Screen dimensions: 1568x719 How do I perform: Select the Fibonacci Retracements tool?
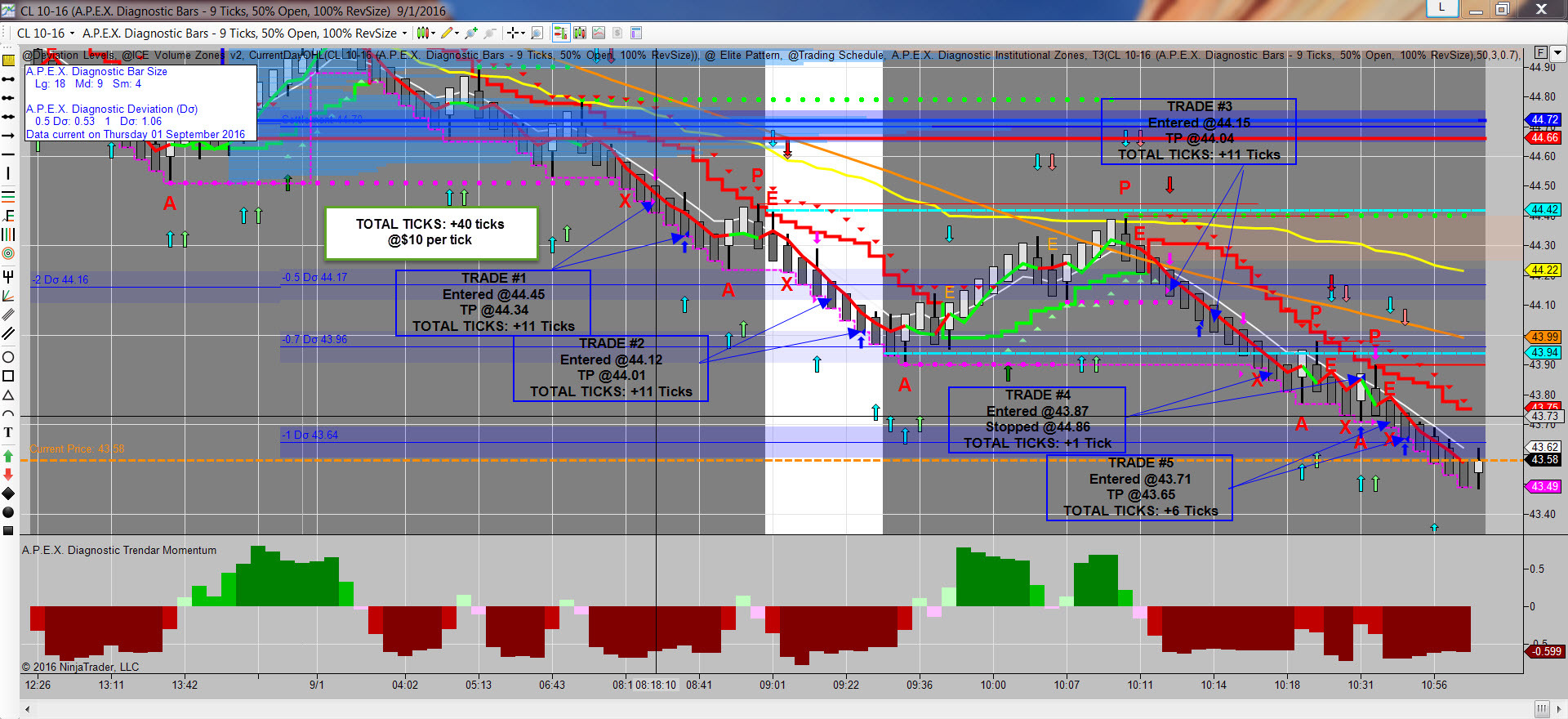click(8, 196)
